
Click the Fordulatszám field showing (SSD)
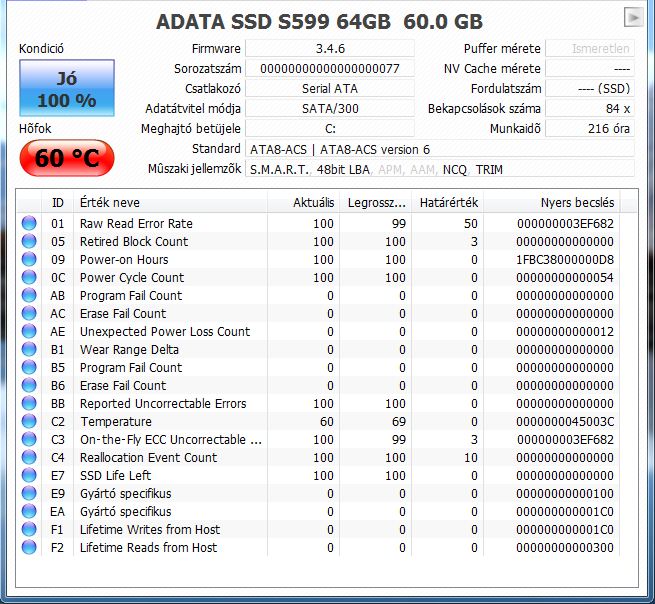click(x=590, y=89)
